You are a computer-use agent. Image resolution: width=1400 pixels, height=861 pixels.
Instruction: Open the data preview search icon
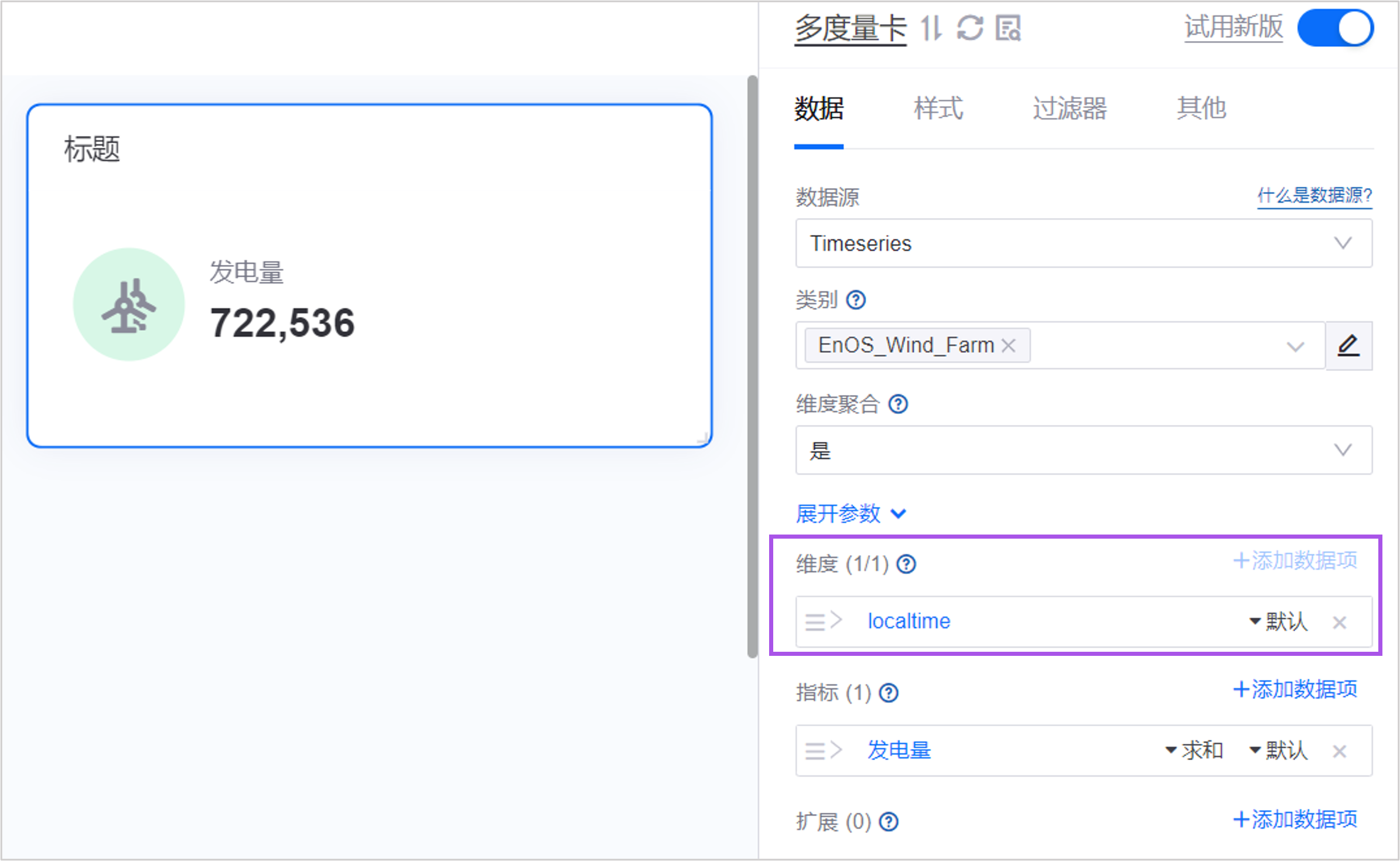pyautogui.click(x=1008, y=28)
